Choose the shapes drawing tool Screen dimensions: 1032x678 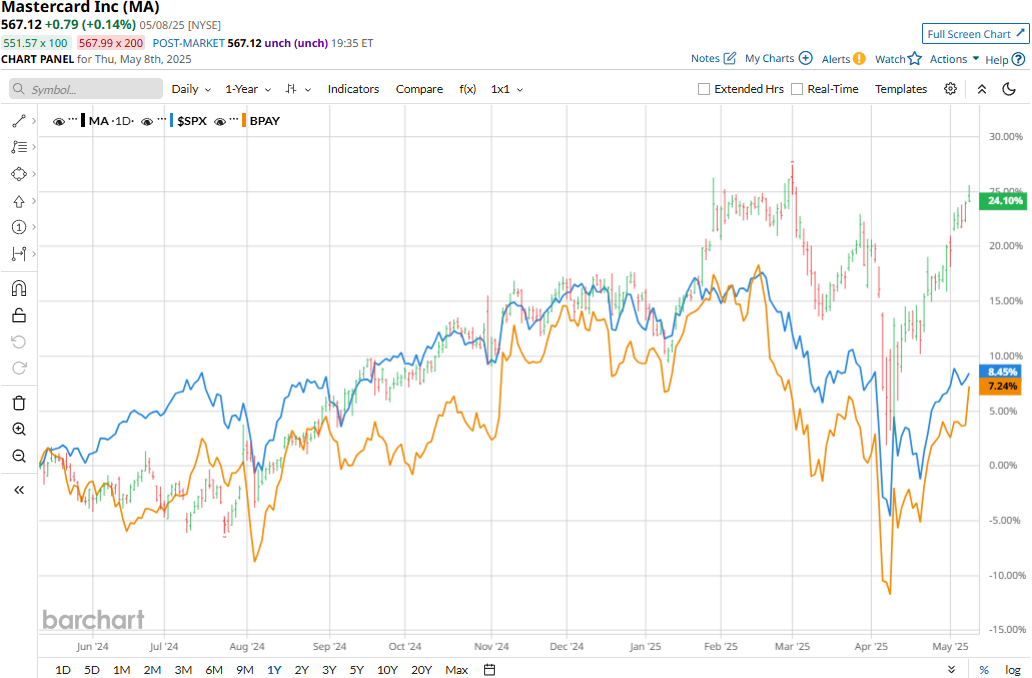[19, 174]
